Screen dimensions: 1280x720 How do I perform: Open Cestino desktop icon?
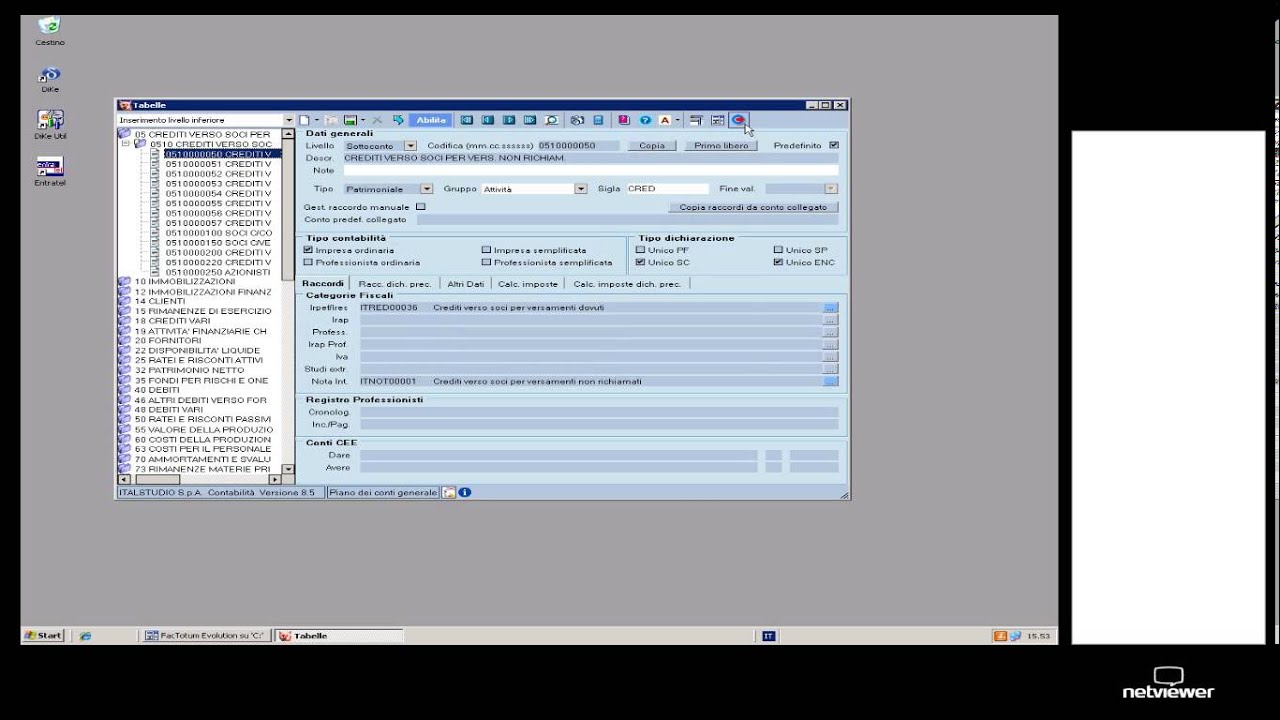[x=50, y=31]
